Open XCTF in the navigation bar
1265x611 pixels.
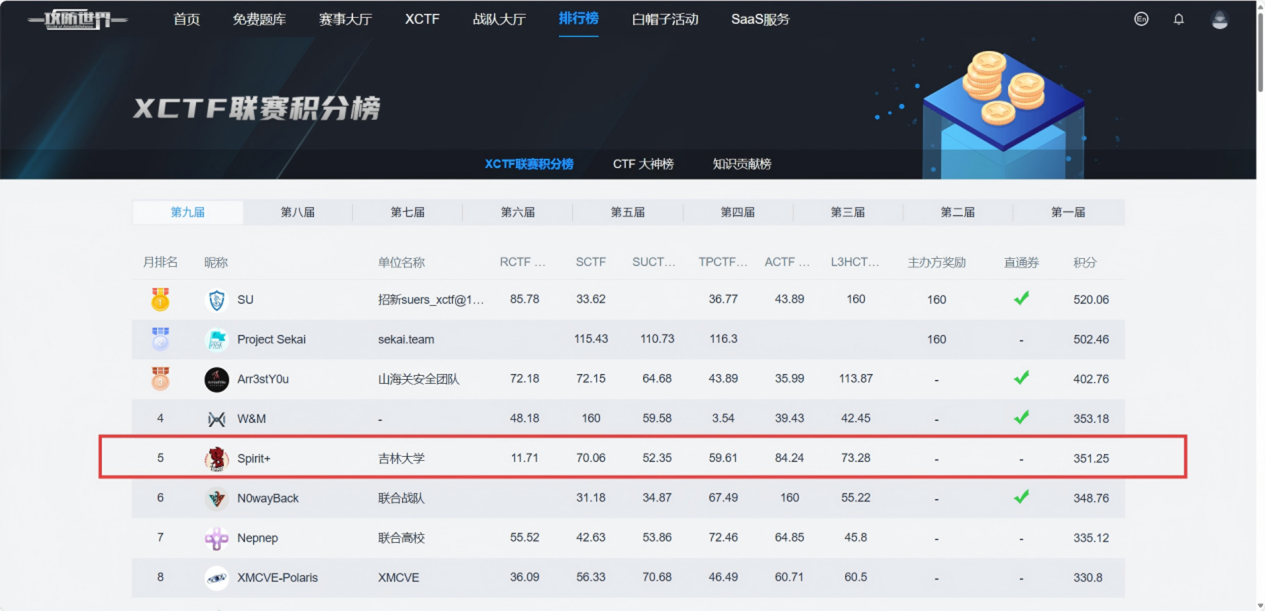(422, 19)
